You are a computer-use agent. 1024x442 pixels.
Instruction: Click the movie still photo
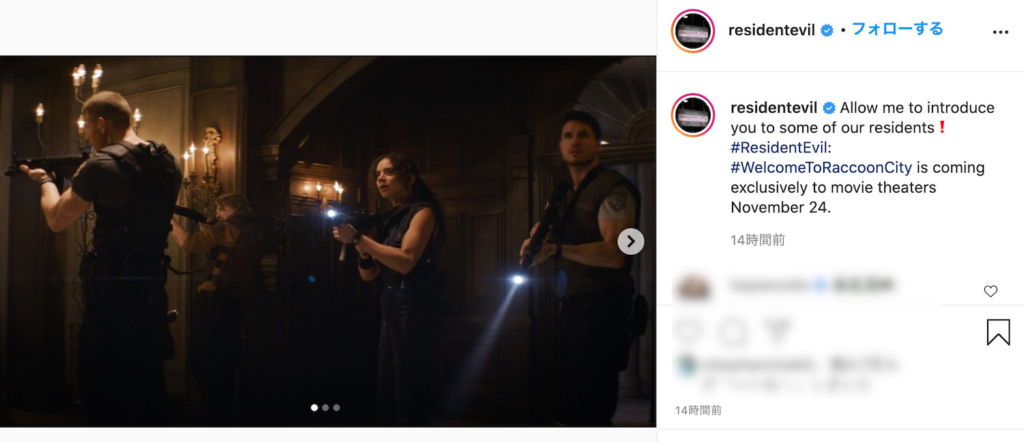[328, 242]
